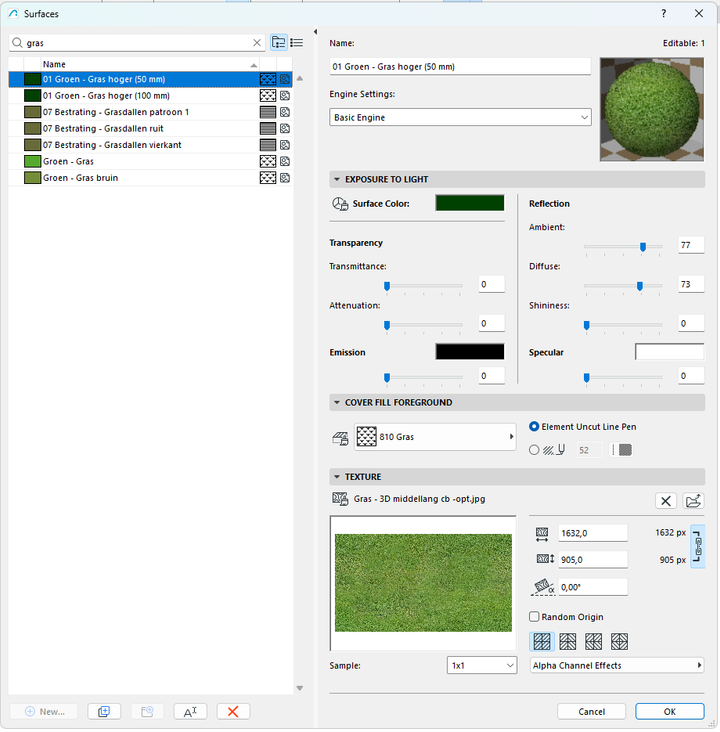The image size is (720, 732).
Task: Click texture icon of Gras hoger (100 mm)
Action: [285, 96]
